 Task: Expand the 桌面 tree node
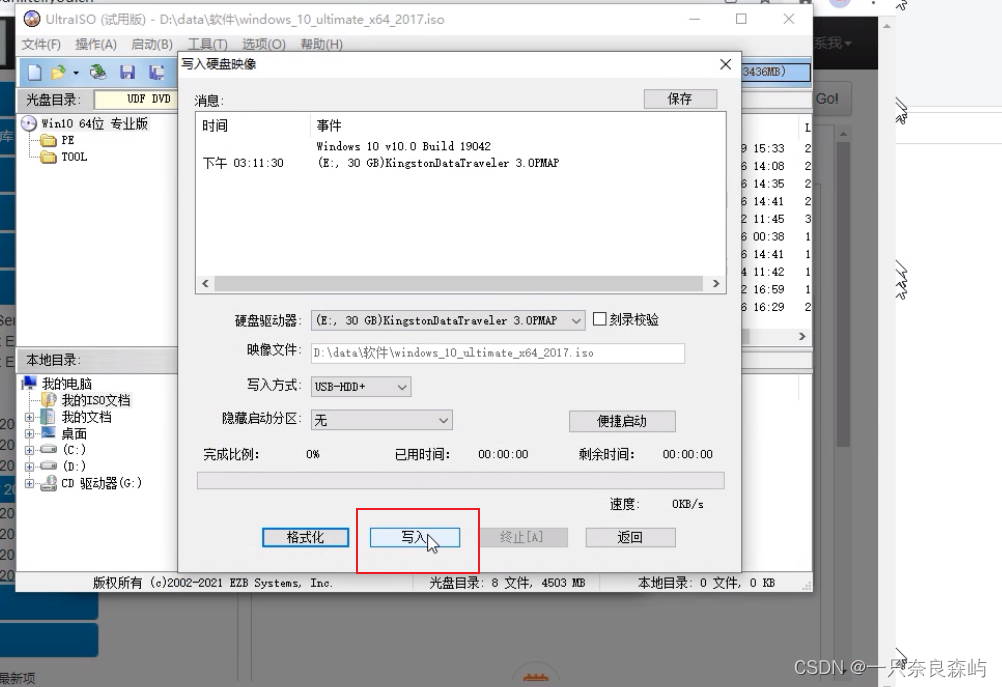pos(29,433)
